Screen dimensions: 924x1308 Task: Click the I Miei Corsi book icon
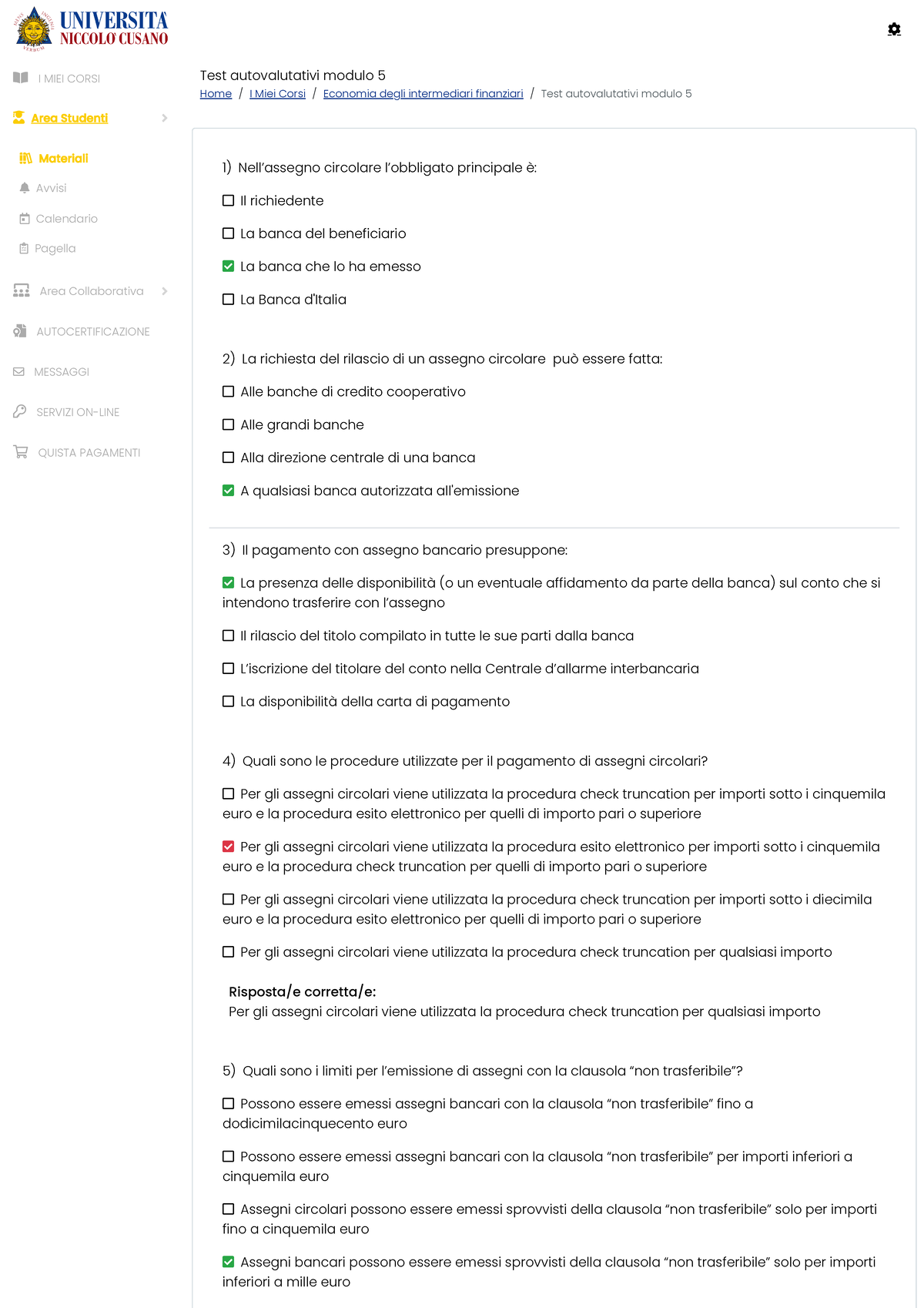coord(21,78)
